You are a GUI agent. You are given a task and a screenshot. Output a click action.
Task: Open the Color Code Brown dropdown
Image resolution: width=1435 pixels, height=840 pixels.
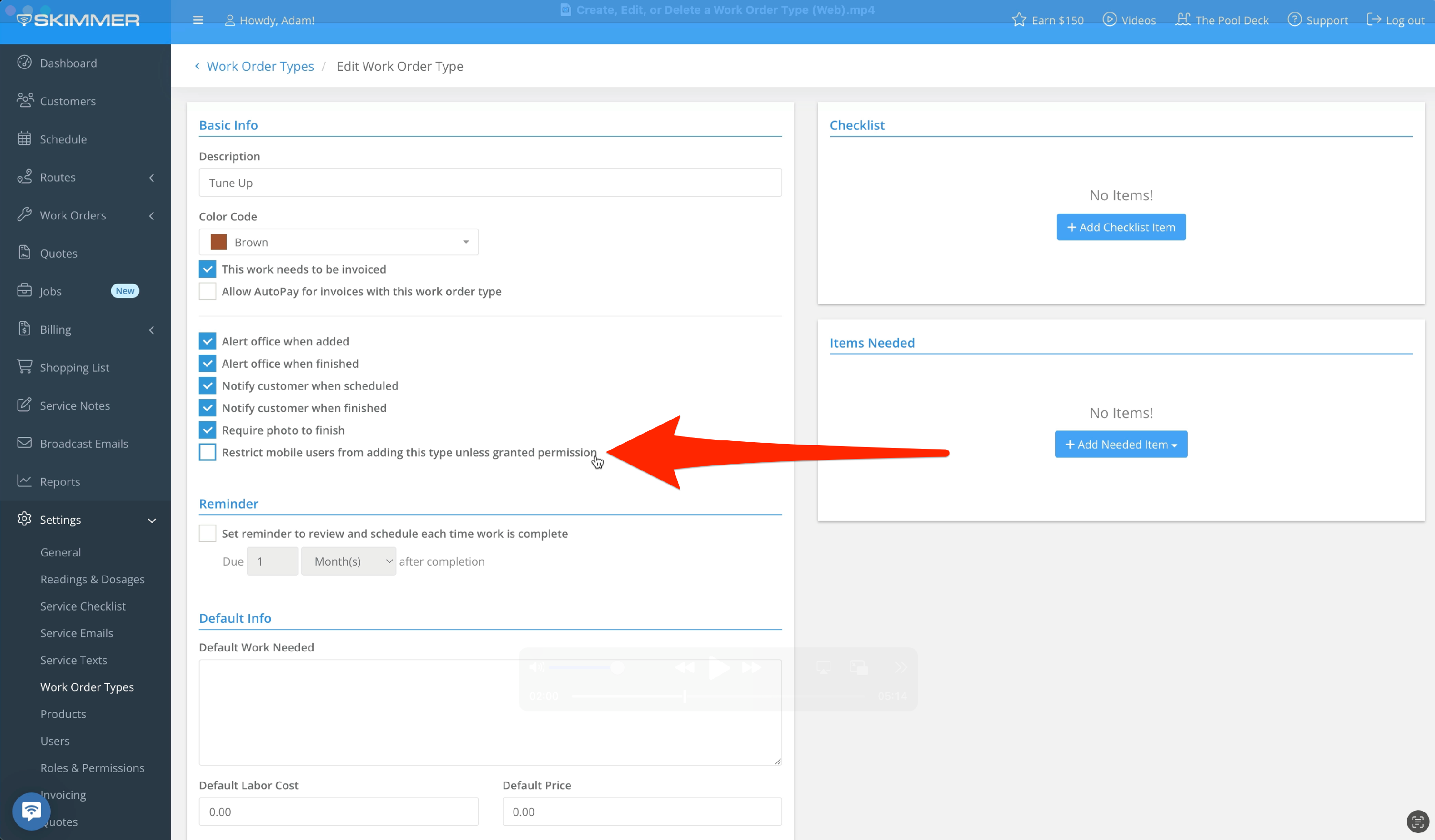pos(338,242)
